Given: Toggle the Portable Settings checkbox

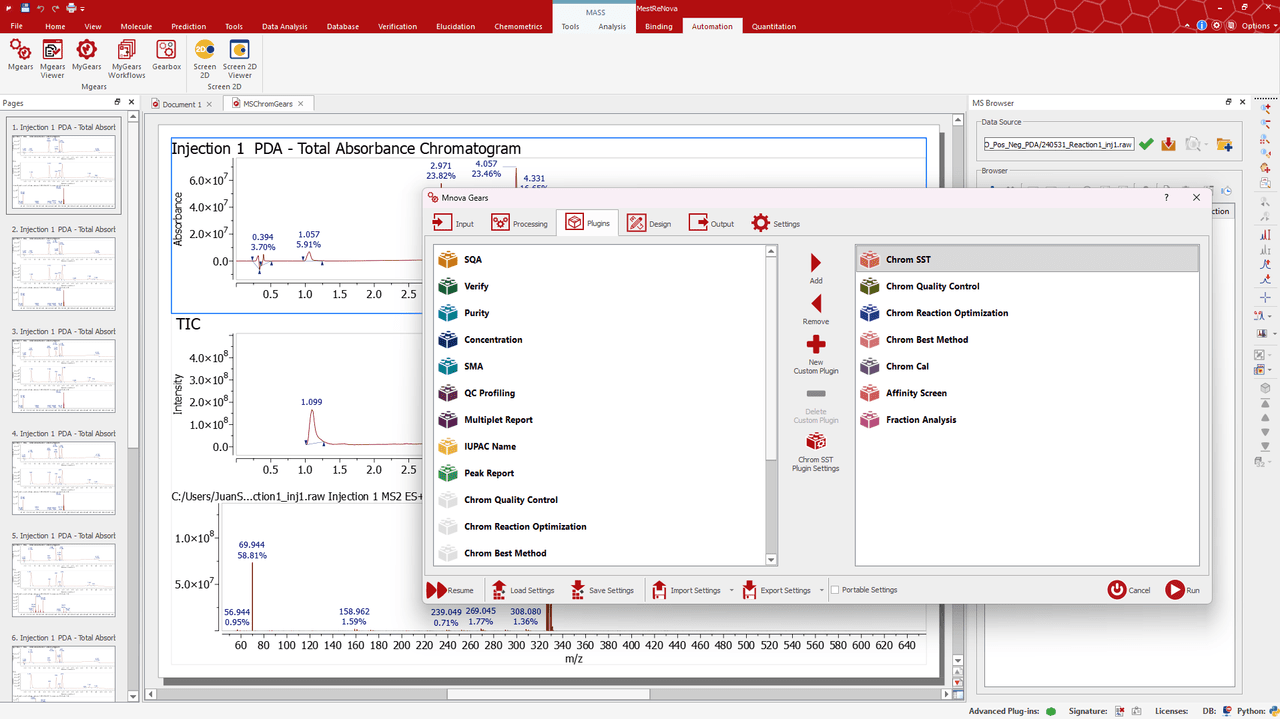Looking at the screenshot, I should (835, 590).
